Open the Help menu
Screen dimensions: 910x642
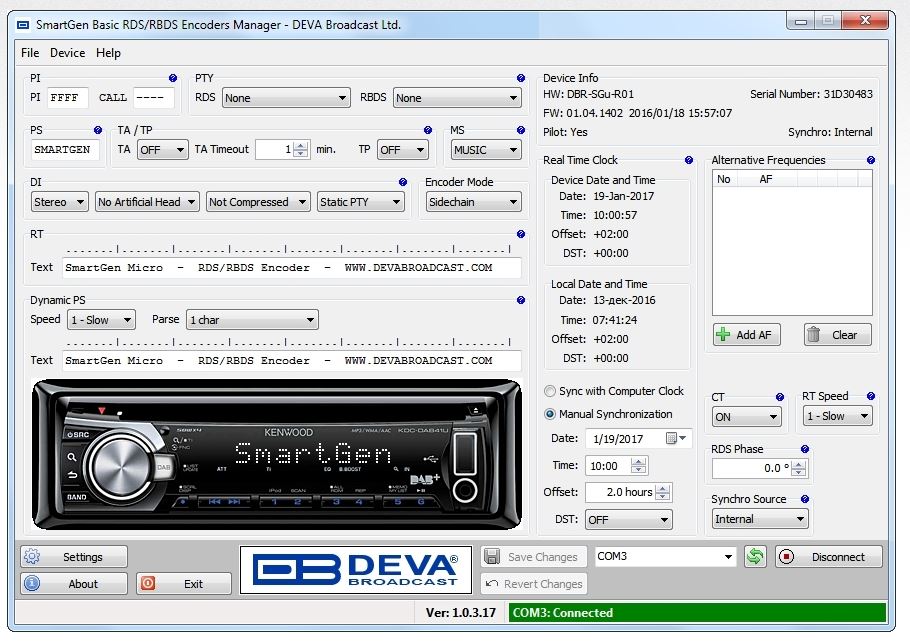(108, 53)
